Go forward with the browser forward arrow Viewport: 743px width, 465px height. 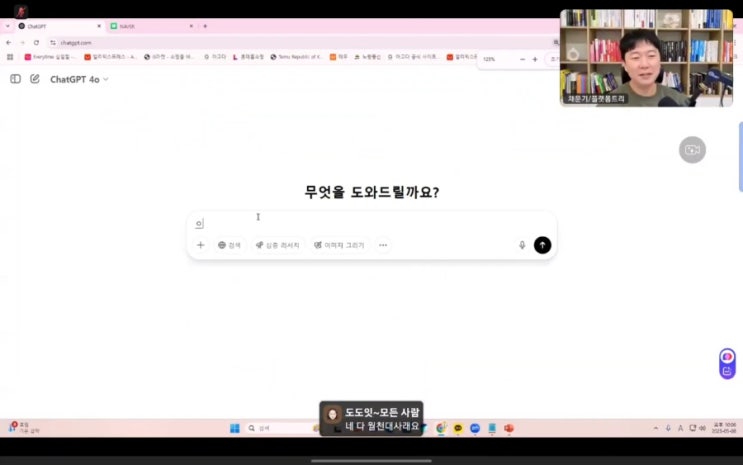point(22,43)
